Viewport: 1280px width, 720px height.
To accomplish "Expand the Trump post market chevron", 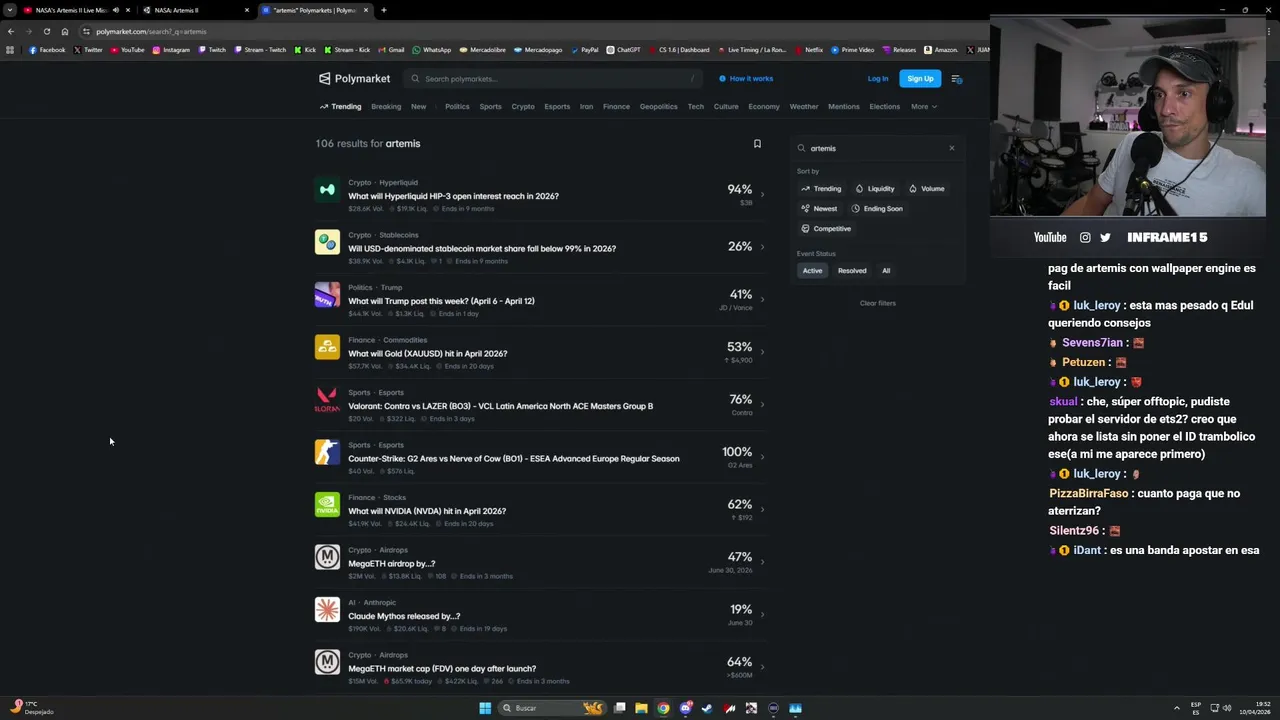I will 762,299.
